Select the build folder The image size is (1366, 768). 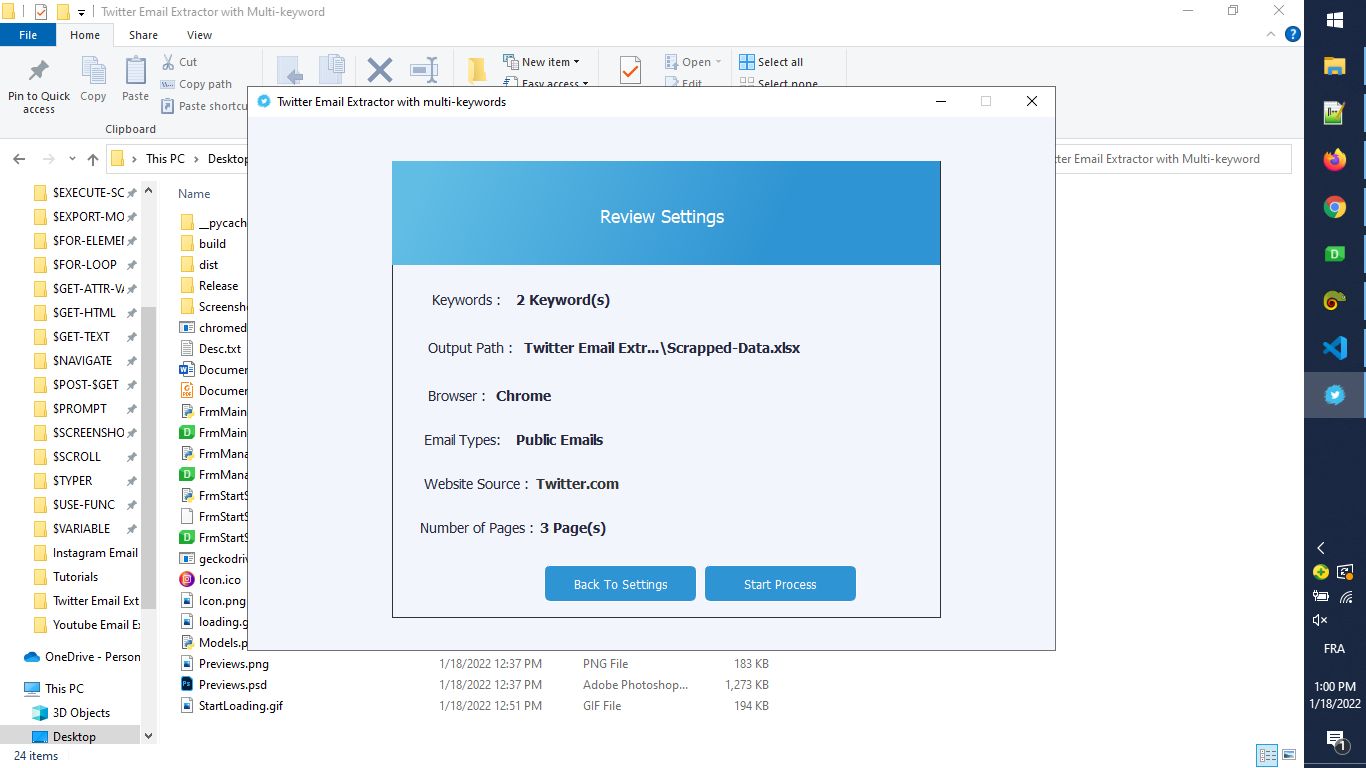[204, 244]
